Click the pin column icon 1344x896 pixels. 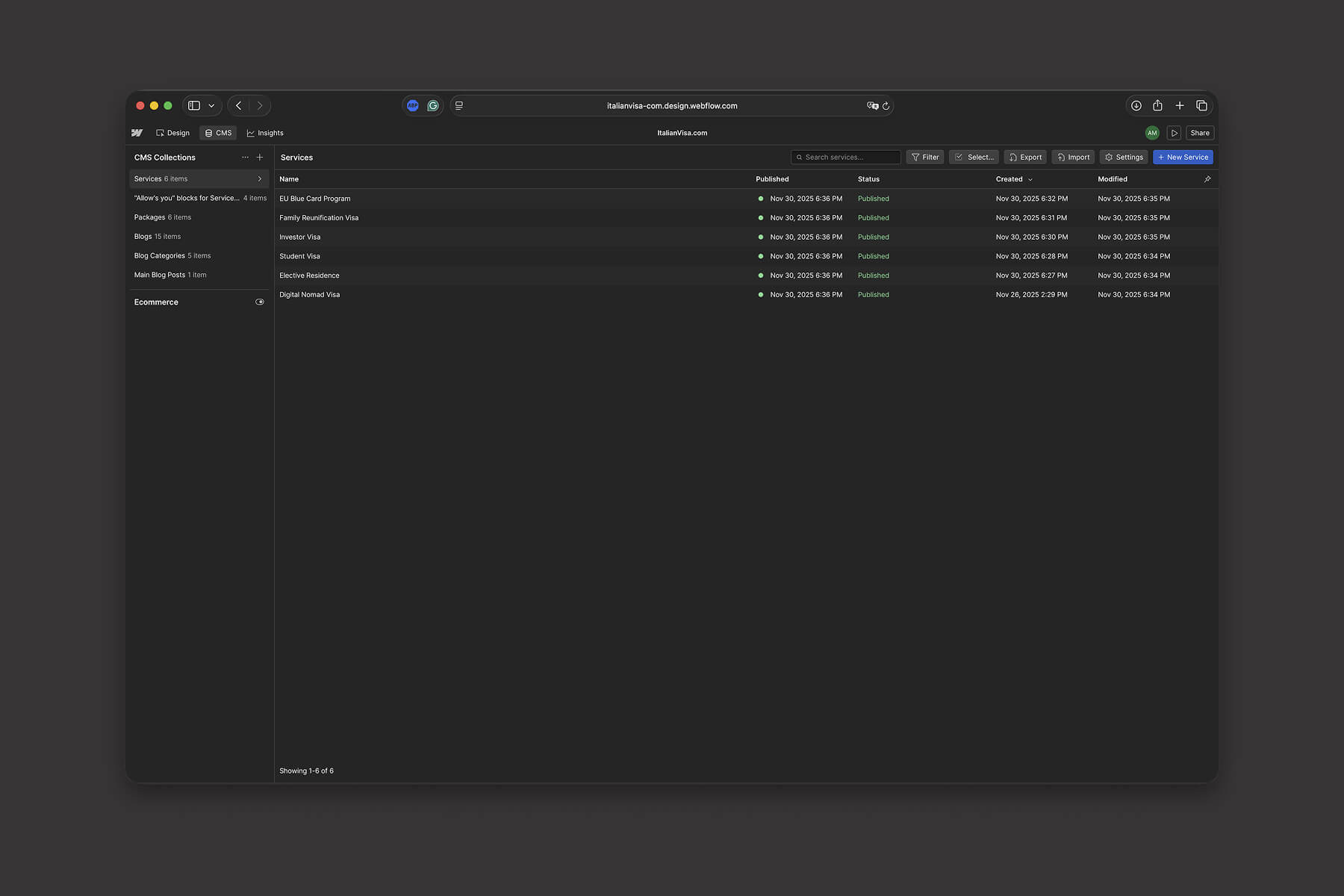(x=1207, y=179)
